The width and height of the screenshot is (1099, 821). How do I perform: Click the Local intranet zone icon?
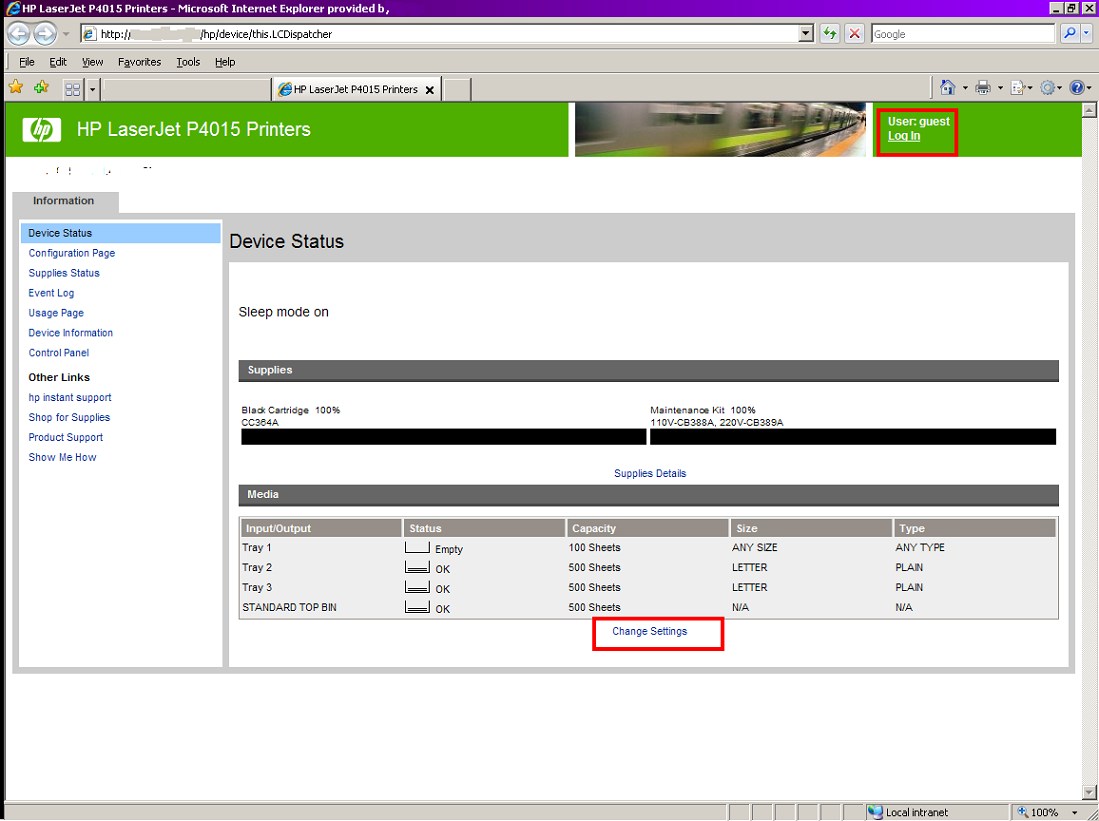(875, 812)
